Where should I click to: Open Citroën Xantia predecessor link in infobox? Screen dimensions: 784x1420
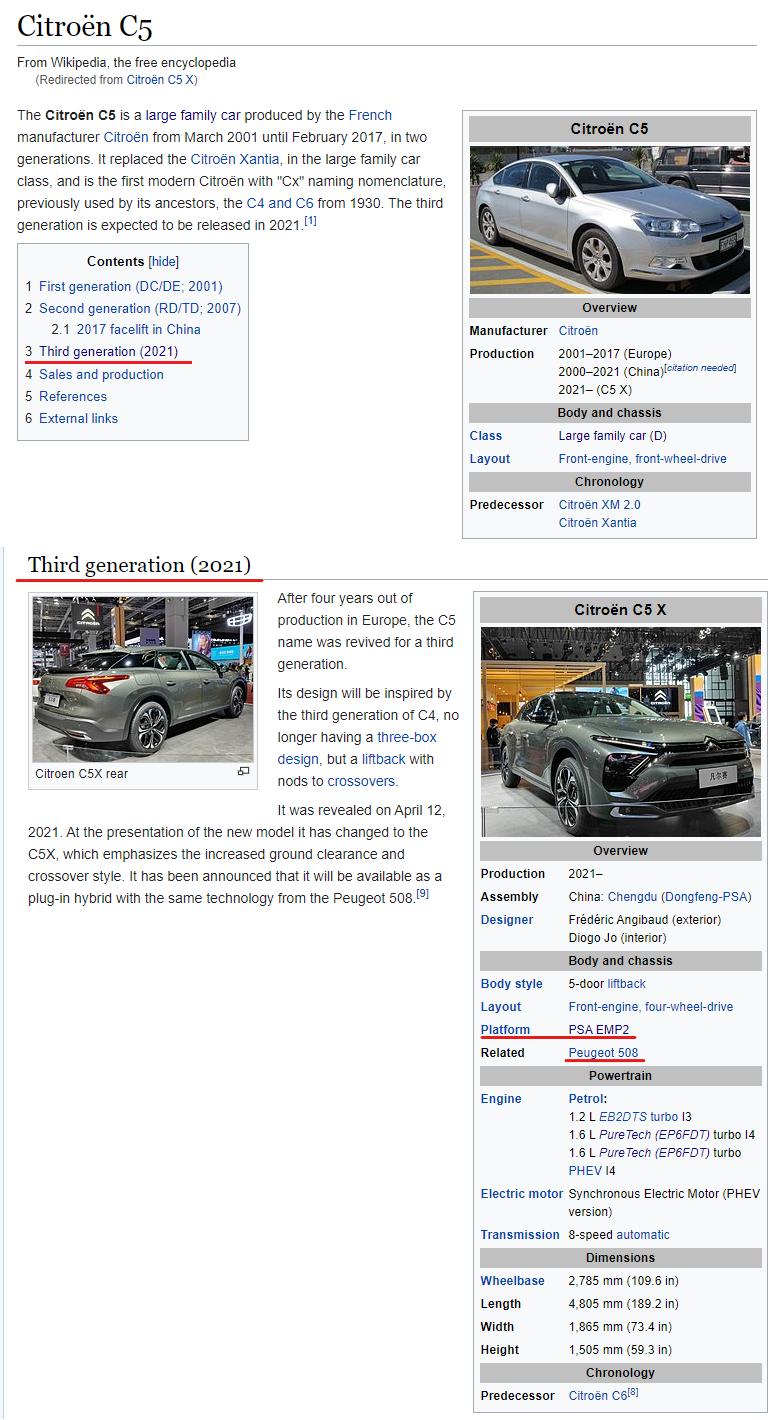click(x=597, y=523)
